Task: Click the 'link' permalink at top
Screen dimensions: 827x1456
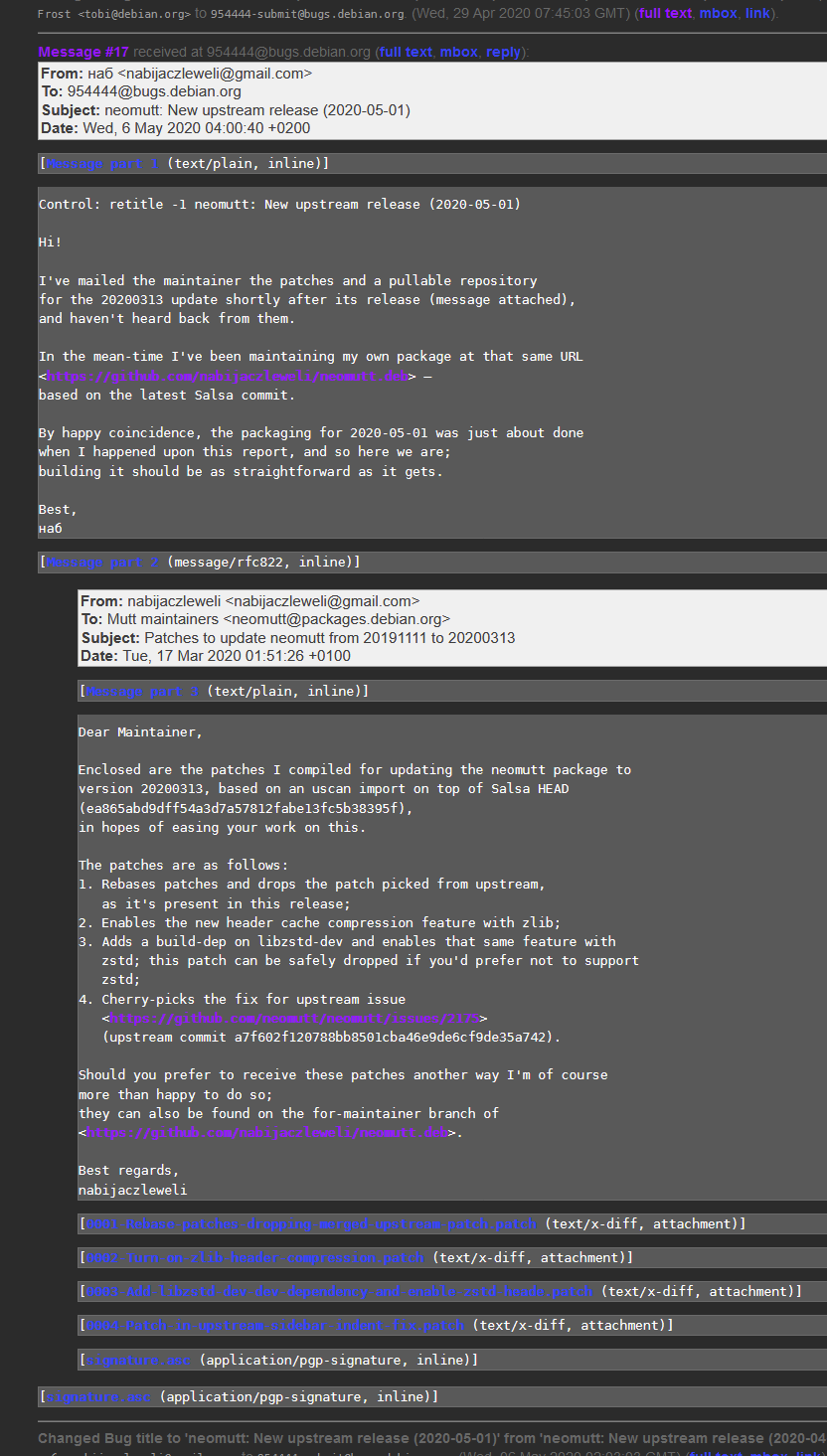Action: (x=758, y=14)
